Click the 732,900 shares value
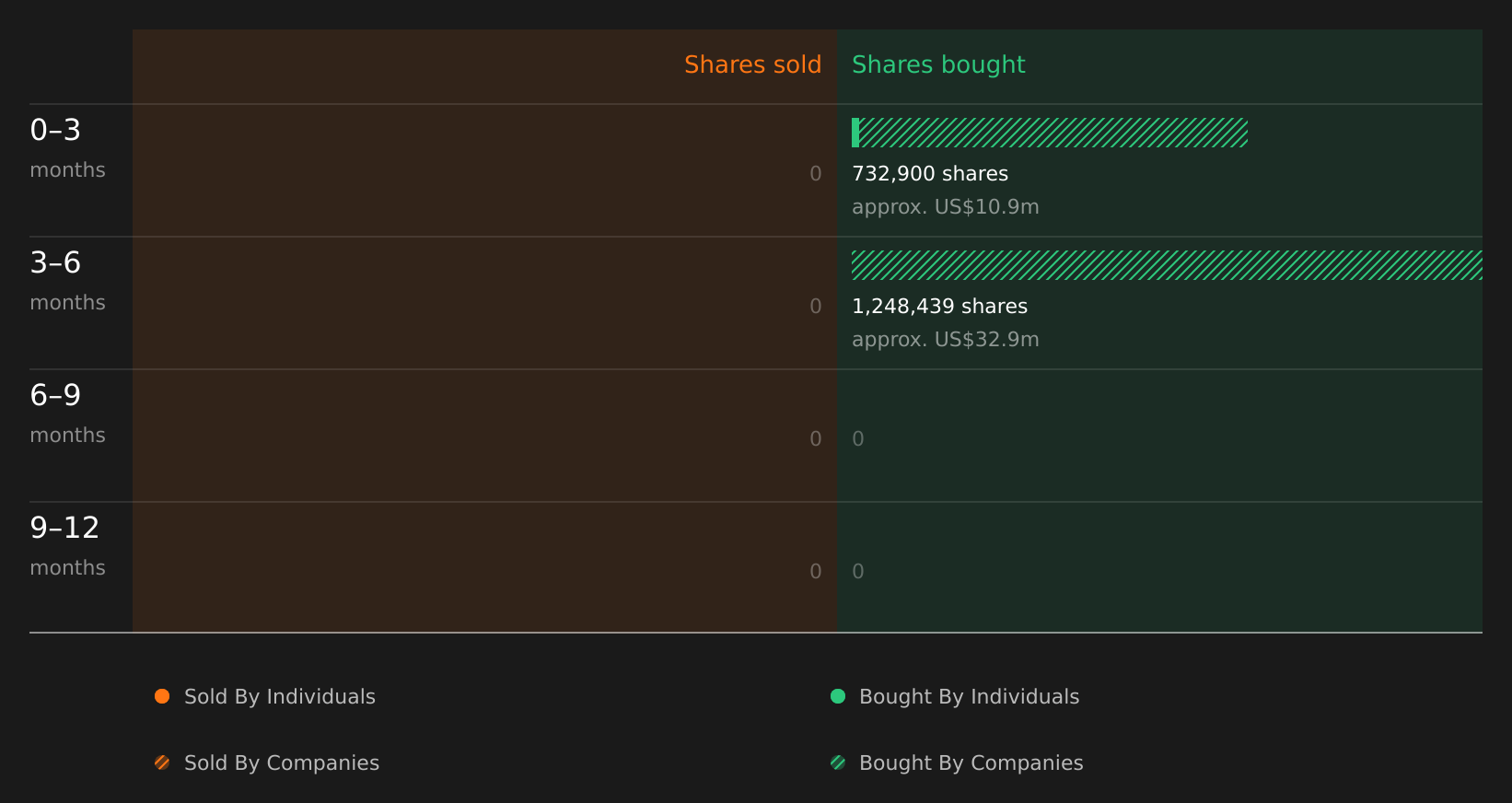This screenshot has width=1512, height=803. tap(930, 174)
